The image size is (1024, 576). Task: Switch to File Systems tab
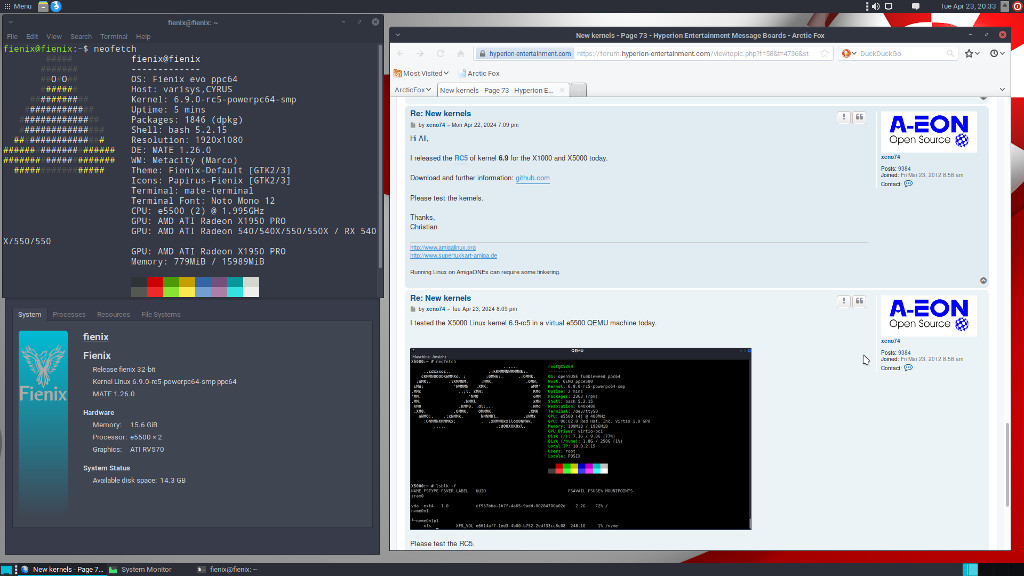click(x=161, y=314)
